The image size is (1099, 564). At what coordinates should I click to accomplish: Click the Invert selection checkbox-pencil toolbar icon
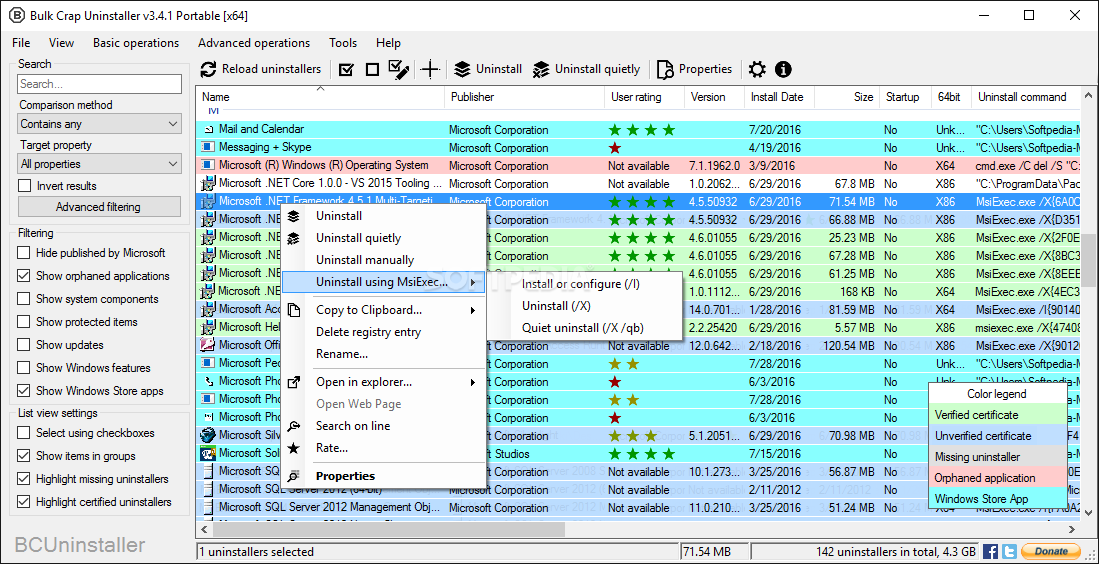[x=399, y=69]
